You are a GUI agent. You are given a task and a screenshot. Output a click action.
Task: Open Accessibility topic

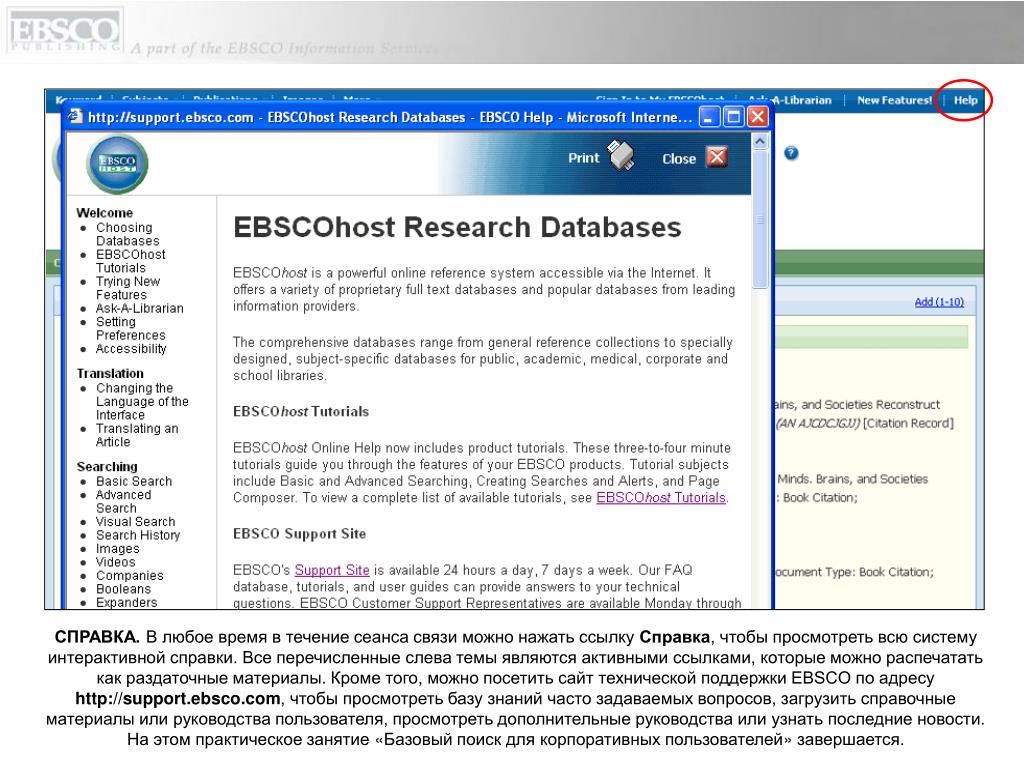131,349
